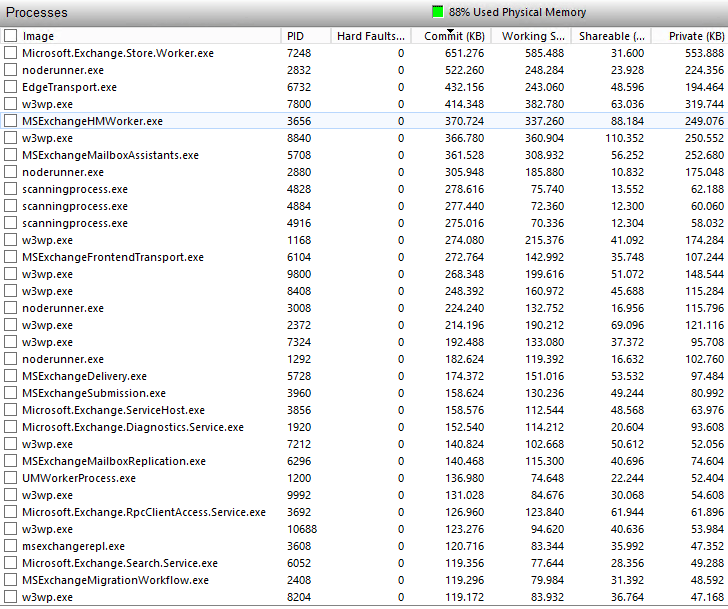Select checkbox for MSExchangeHMWorker.exe
This screenshot has height=609, width=728.
[10, 121]
